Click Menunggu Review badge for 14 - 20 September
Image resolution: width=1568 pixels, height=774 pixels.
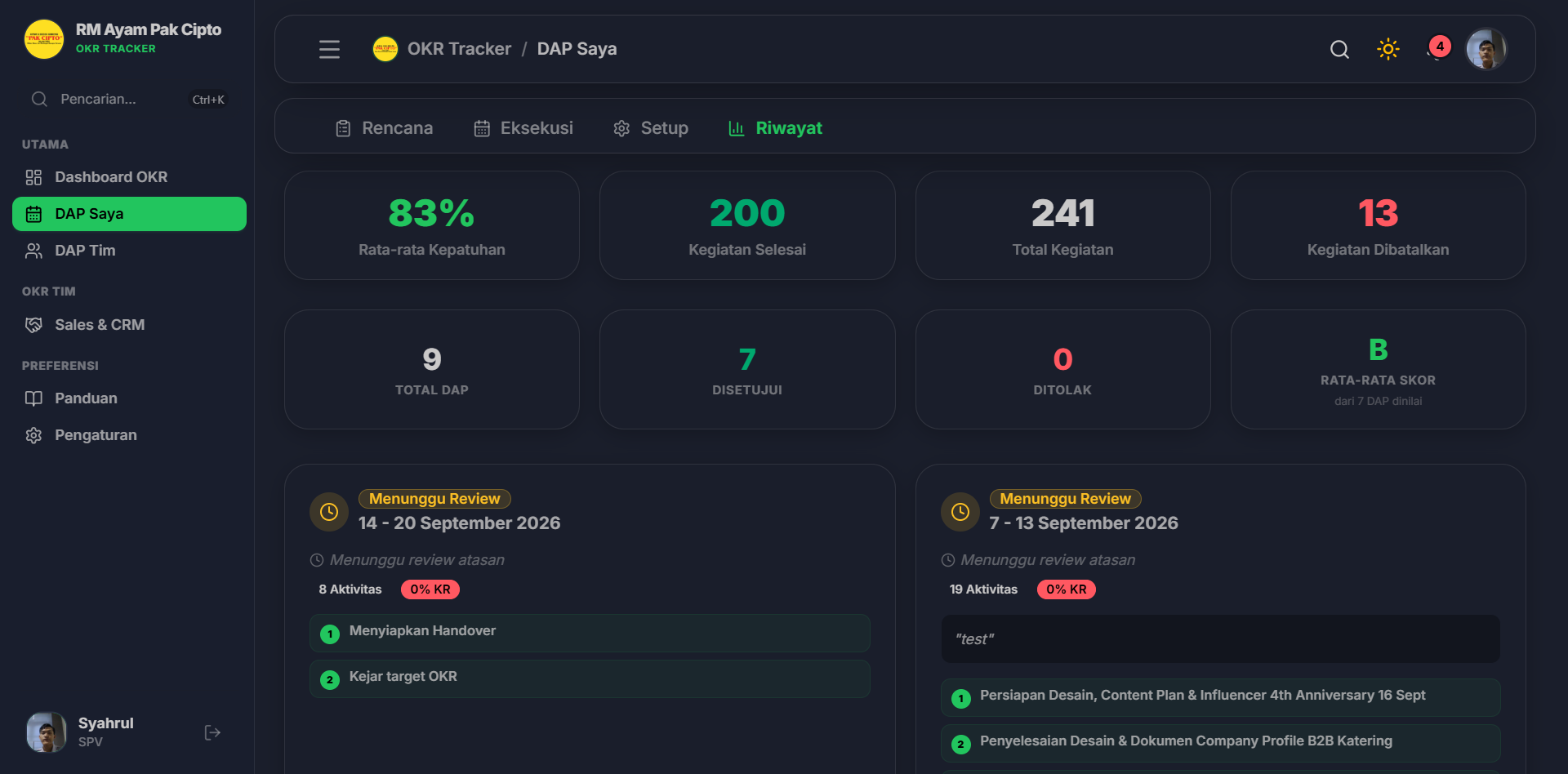tap(434, 499)
